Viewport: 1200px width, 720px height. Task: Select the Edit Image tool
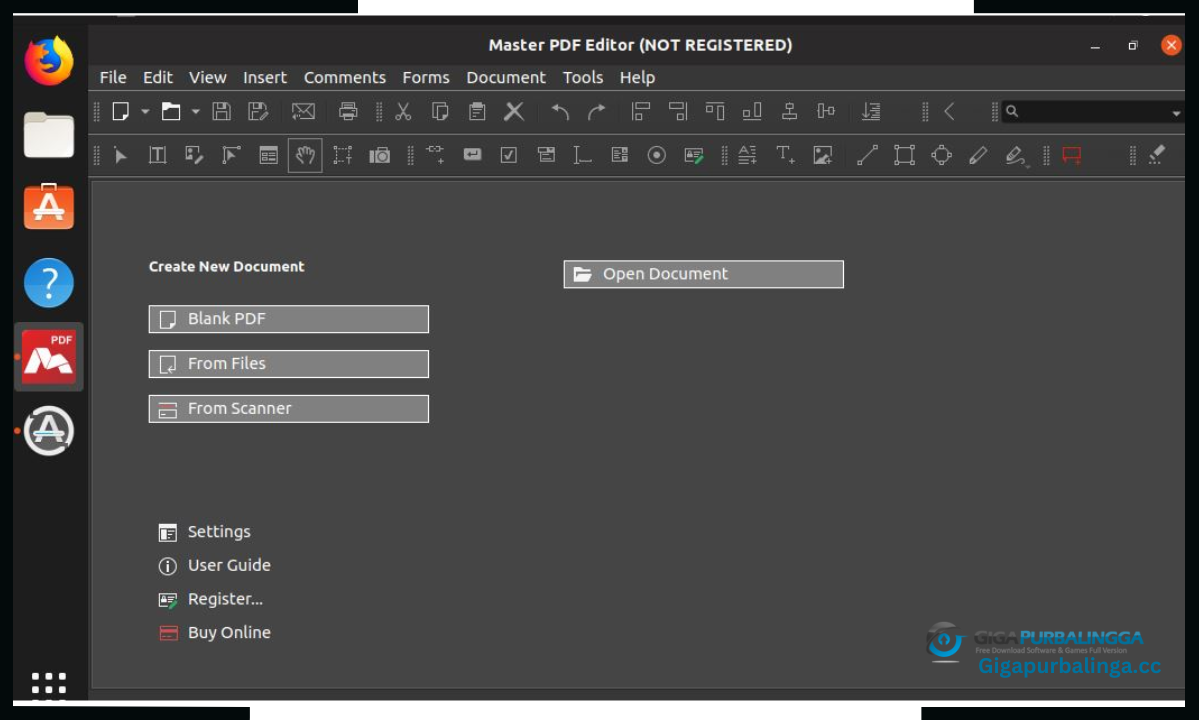point(195,155)
